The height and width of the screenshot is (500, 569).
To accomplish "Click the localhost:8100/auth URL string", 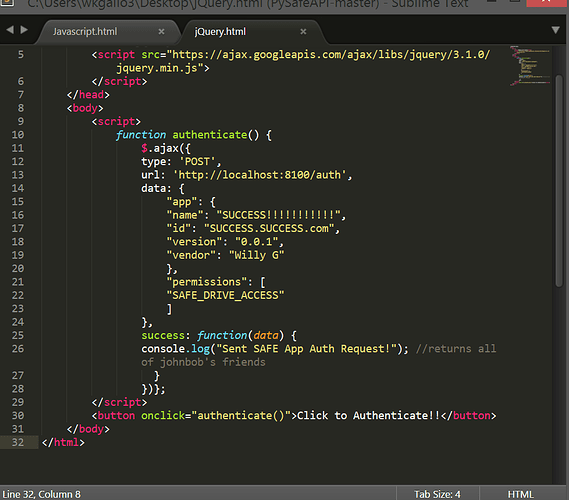I will click(259, 175).
